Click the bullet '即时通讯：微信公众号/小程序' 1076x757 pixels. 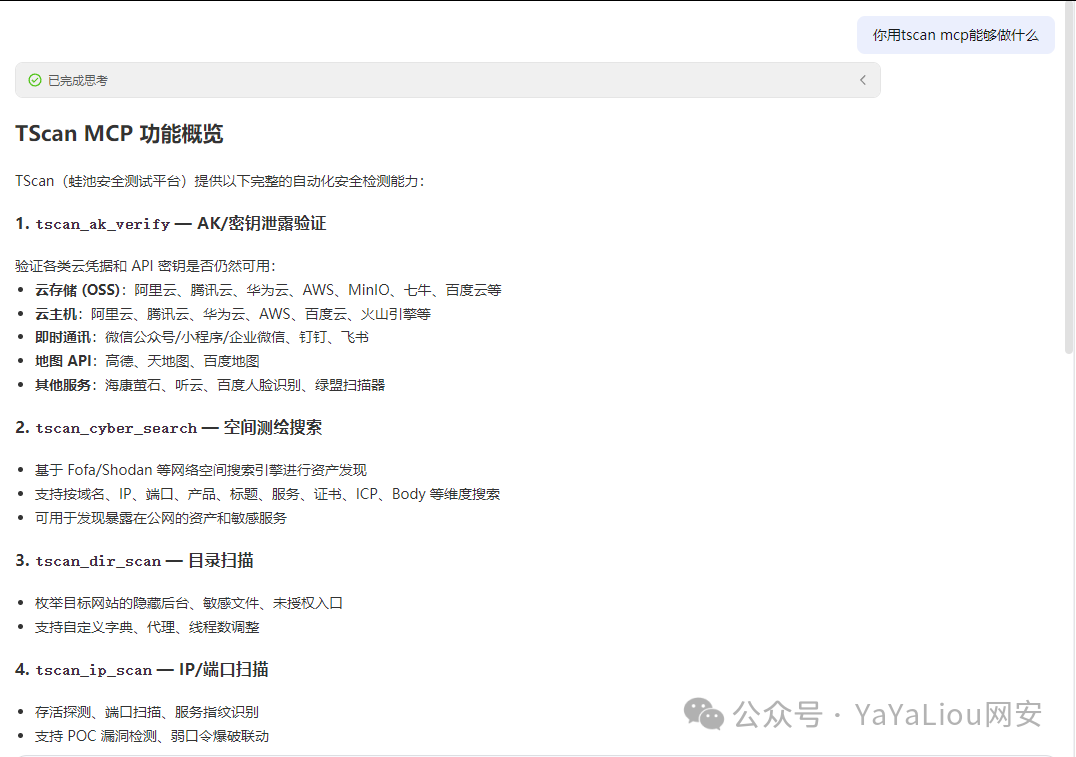point(202,338)
